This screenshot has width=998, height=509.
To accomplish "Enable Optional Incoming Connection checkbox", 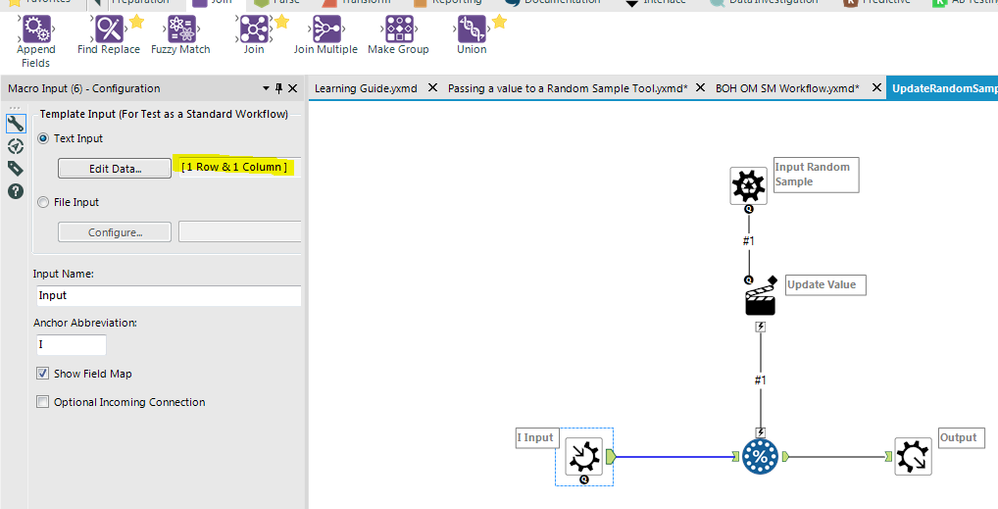I will coord(43,401).
